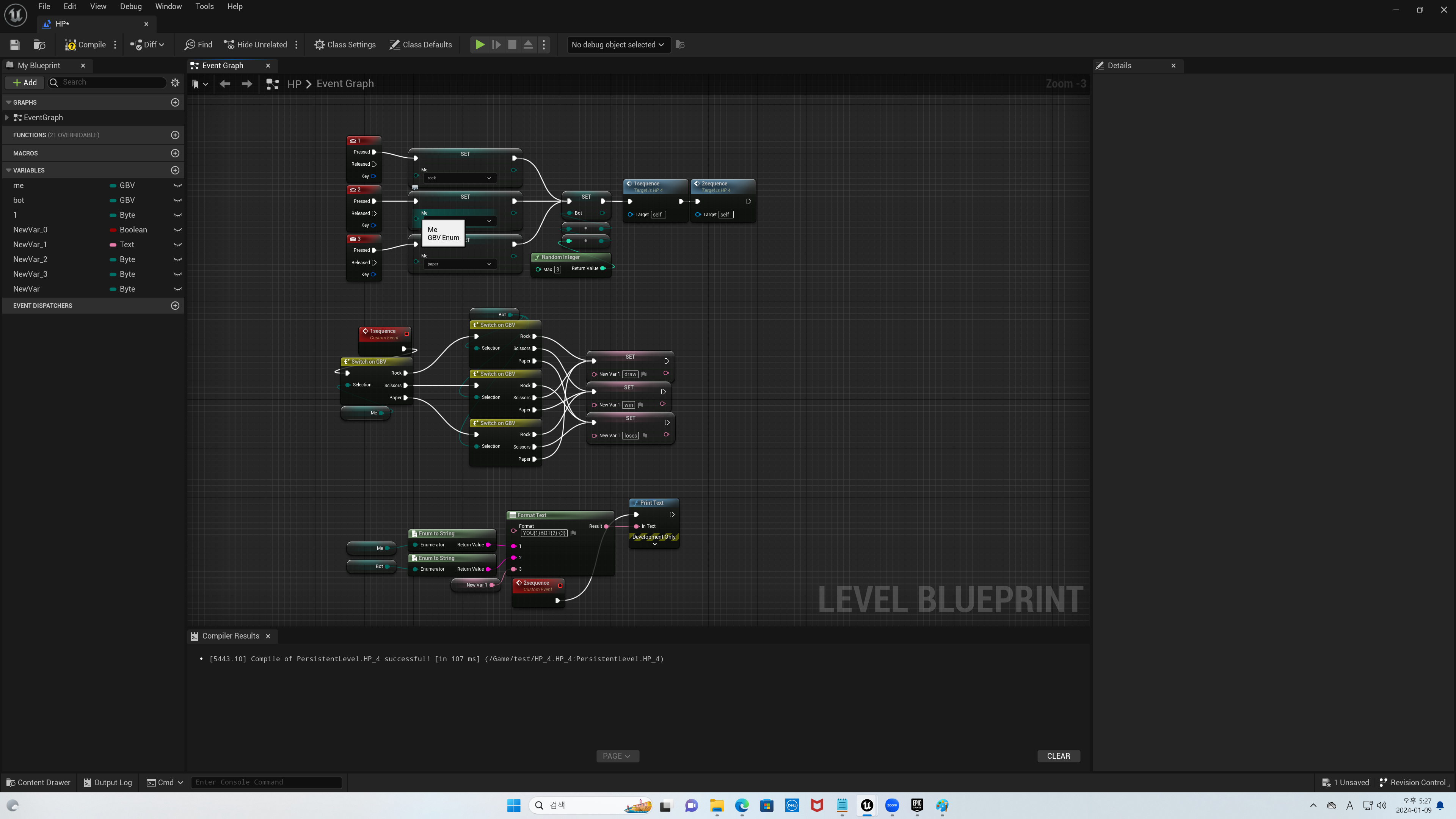1456x819 pixels.
Task: Open the Tools menu
Action: coord(204,6)
